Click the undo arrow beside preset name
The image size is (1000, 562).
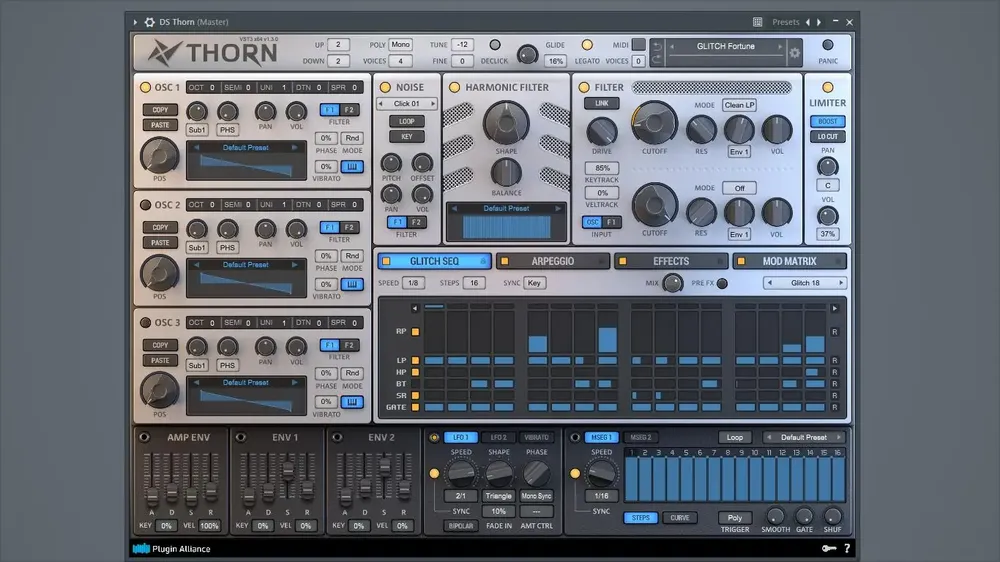pyautogui.click(x=657, y=47)
